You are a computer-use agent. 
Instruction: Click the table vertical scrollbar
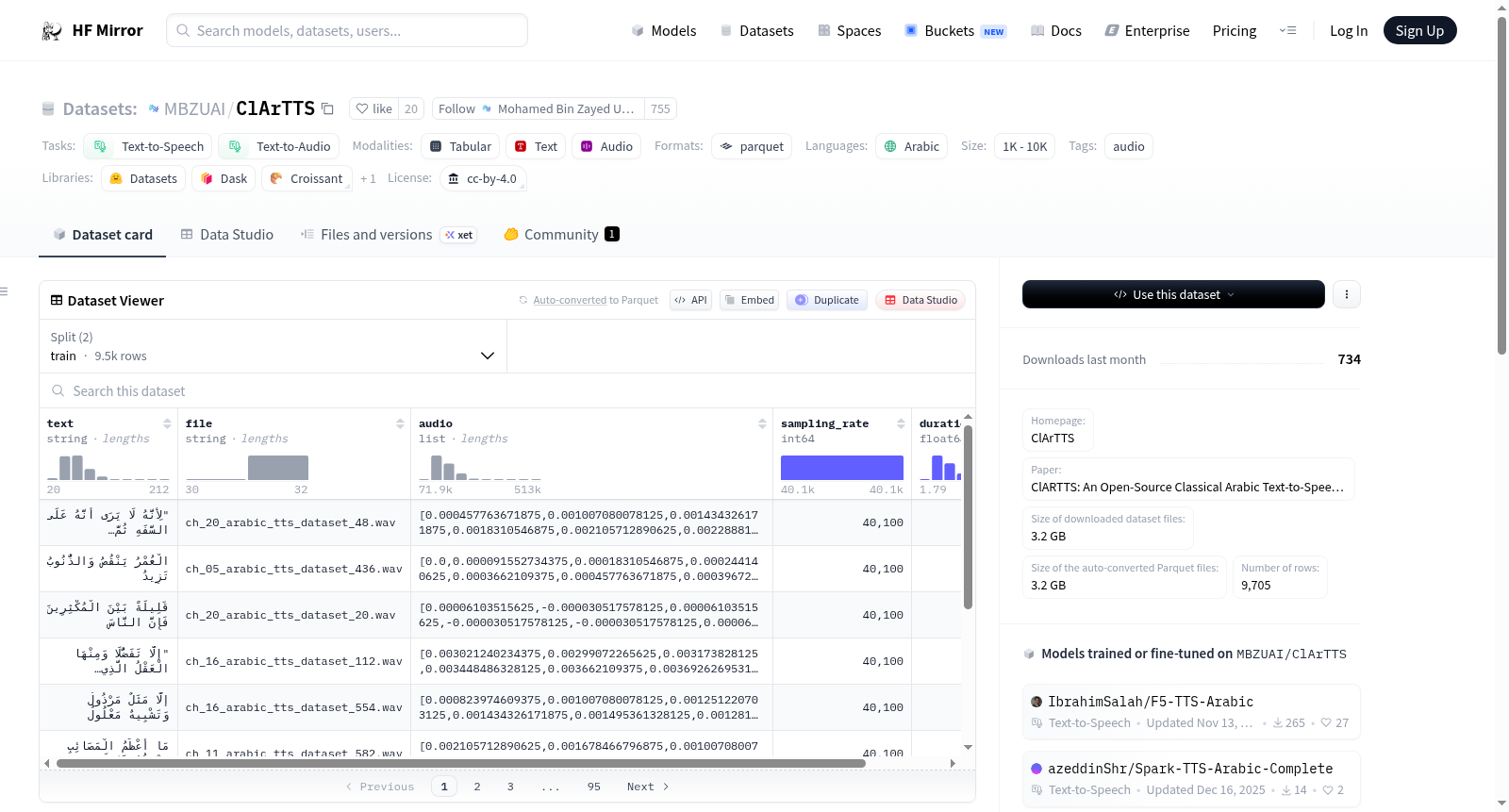[968, 517]
